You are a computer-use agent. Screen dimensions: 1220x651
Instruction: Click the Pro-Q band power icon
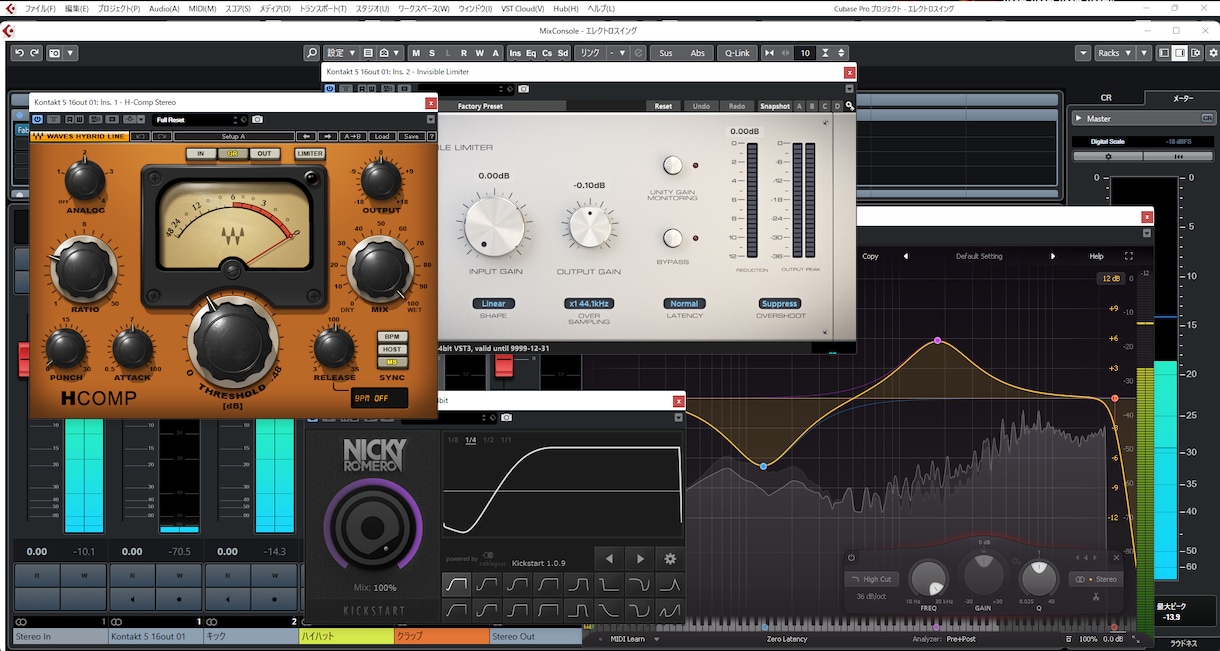tap(852, 558)
